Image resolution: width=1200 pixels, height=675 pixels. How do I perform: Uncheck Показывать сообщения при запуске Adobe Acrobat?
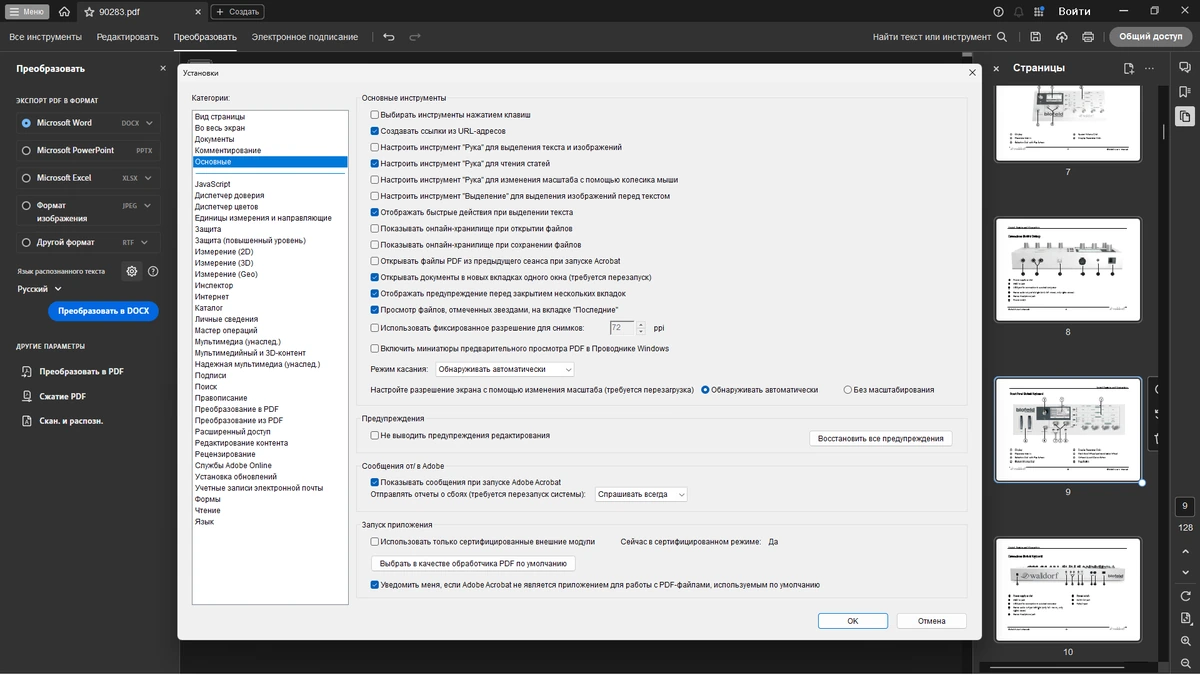pos(375,482)
